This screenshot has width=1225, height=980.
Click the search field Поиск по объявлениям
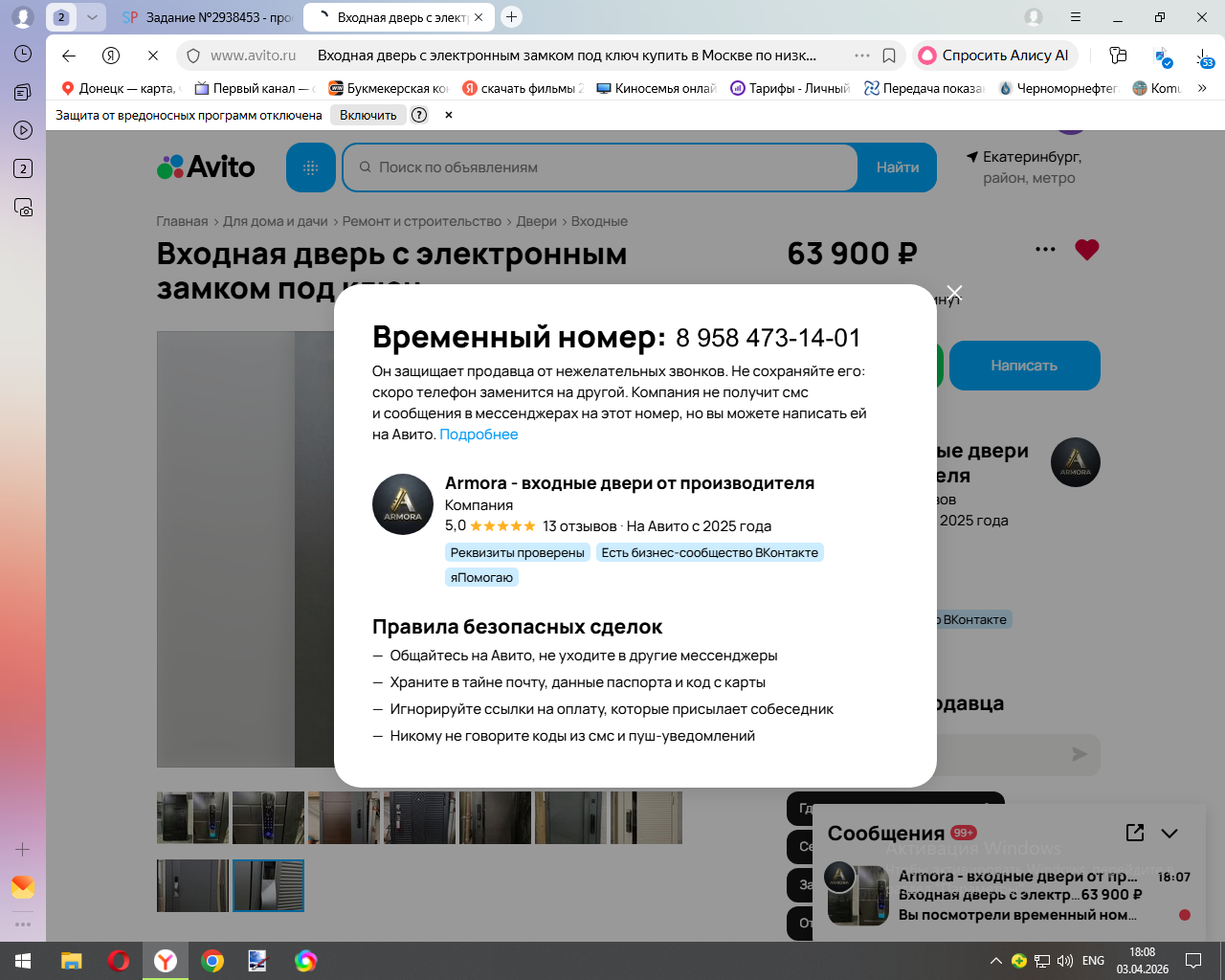click(x=600, y=167)
